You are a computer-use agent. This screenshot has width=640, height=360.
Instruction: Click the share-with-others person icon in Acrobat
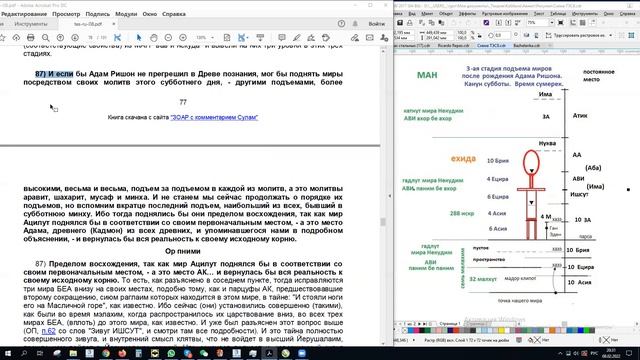(384, 38)
